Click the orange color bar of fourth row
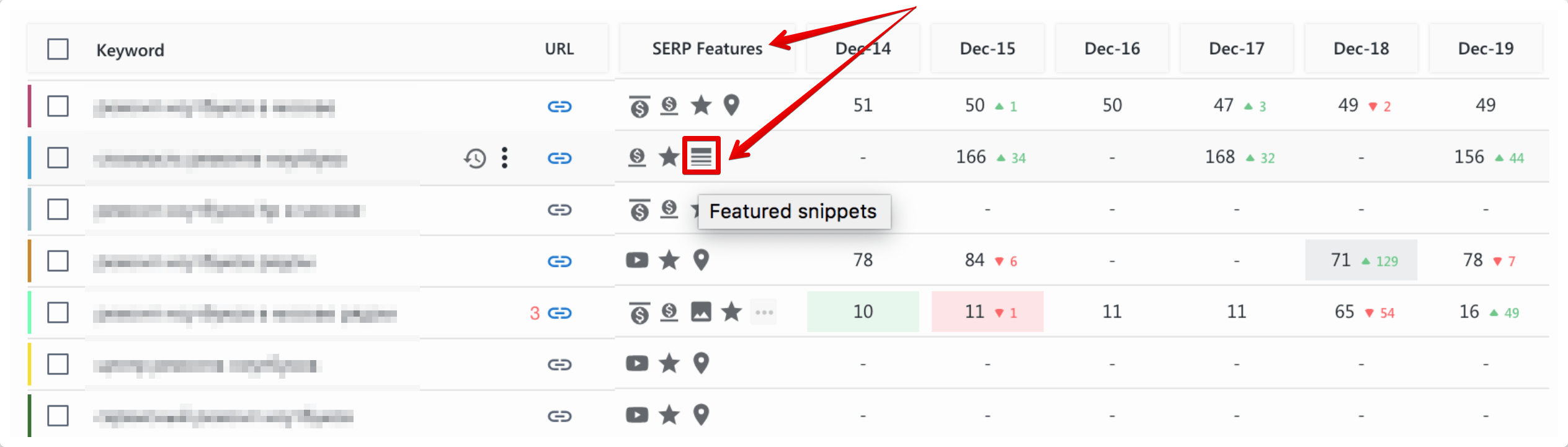This screenshot has width=1568, height=447. pos(29,261)
